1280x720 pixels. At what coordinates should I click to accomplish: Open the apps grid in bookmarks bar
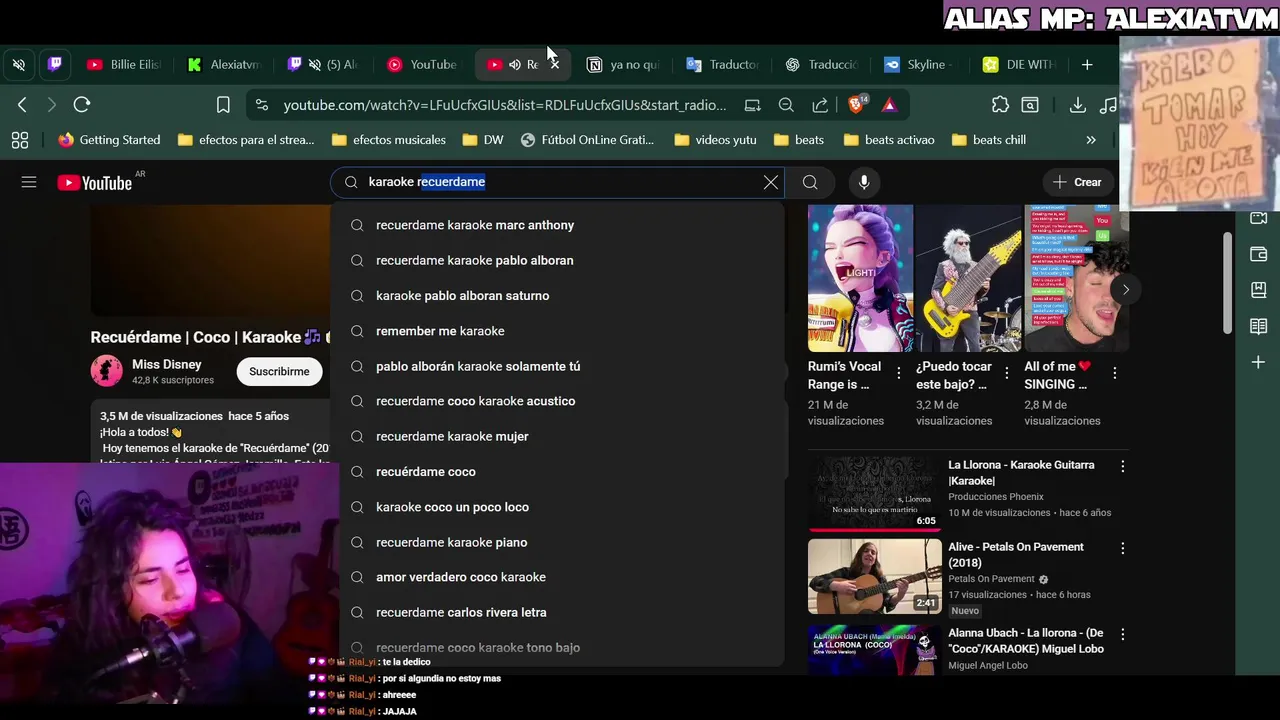point(19,140)
